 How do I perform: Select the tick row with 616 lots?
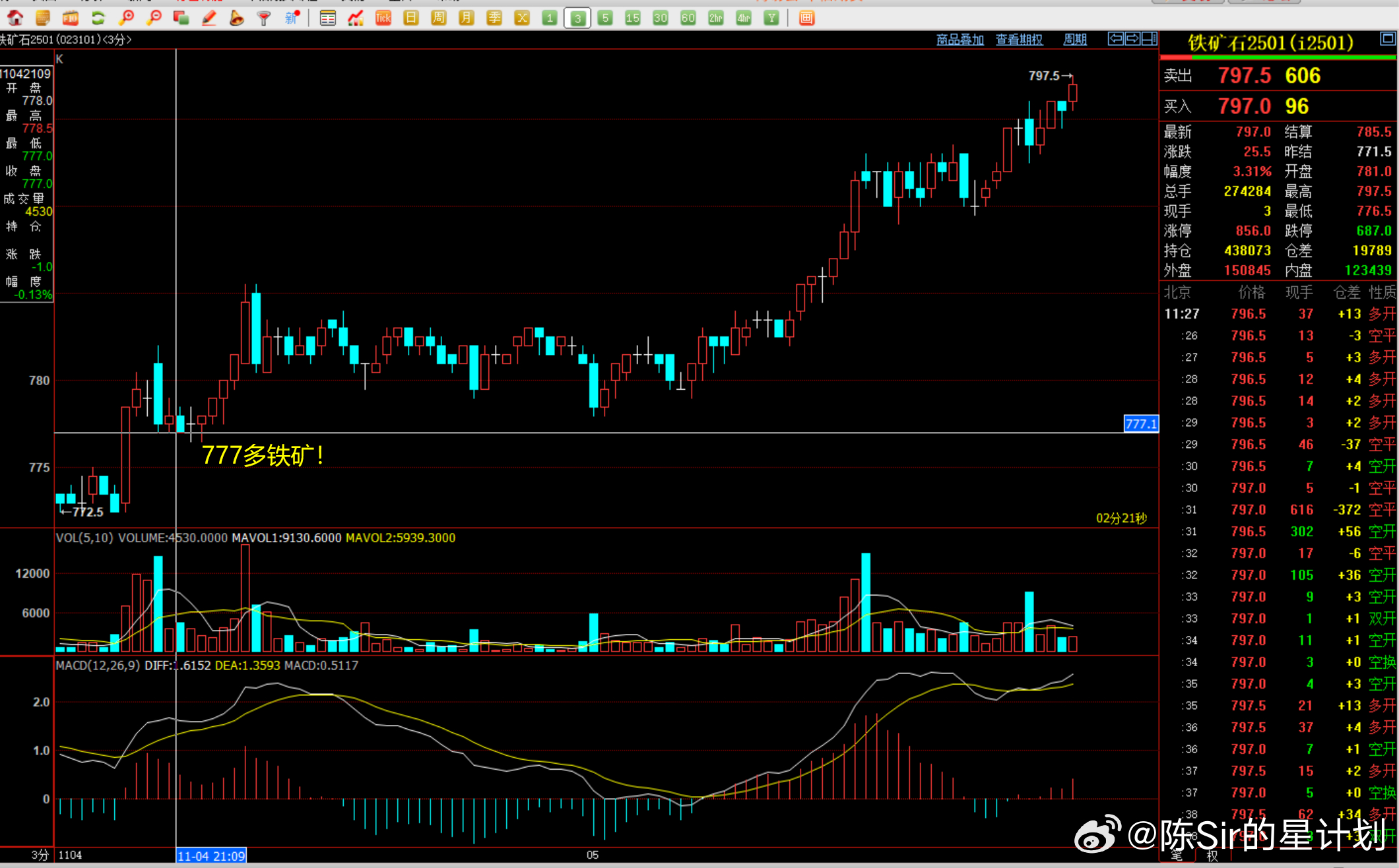coord(1279,510)
